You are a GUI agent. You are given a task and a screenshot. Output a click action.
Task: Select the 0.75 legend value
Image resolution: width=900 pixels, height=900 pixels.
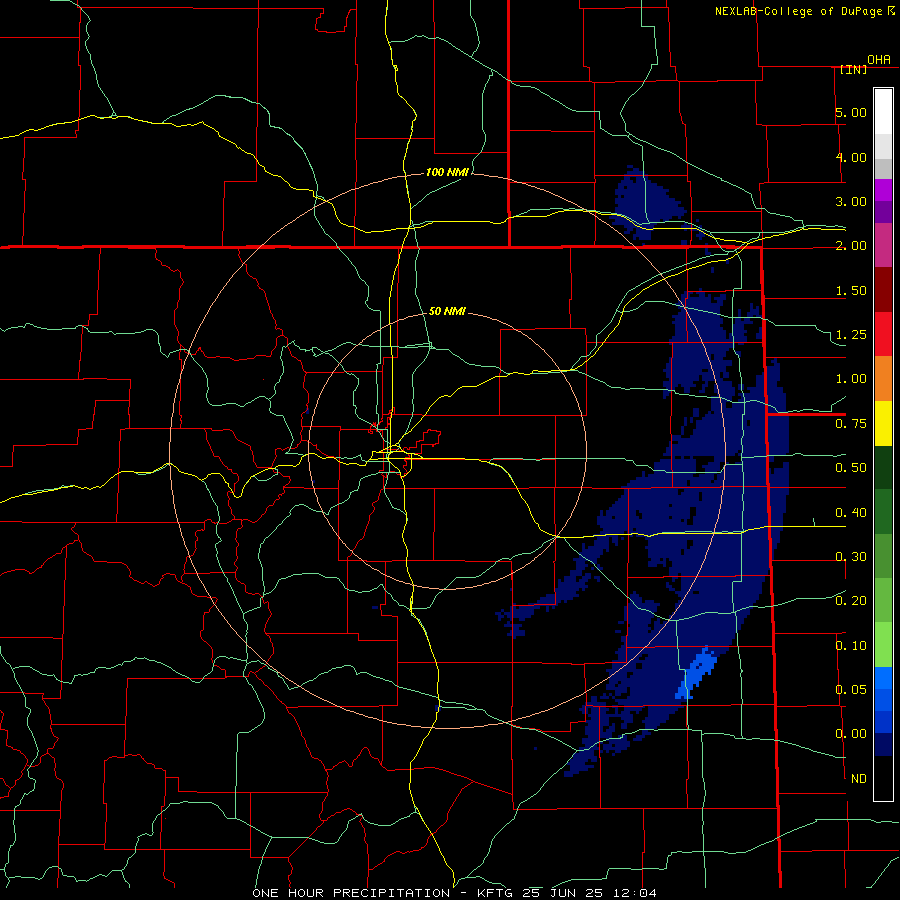(x=851, y=424)
